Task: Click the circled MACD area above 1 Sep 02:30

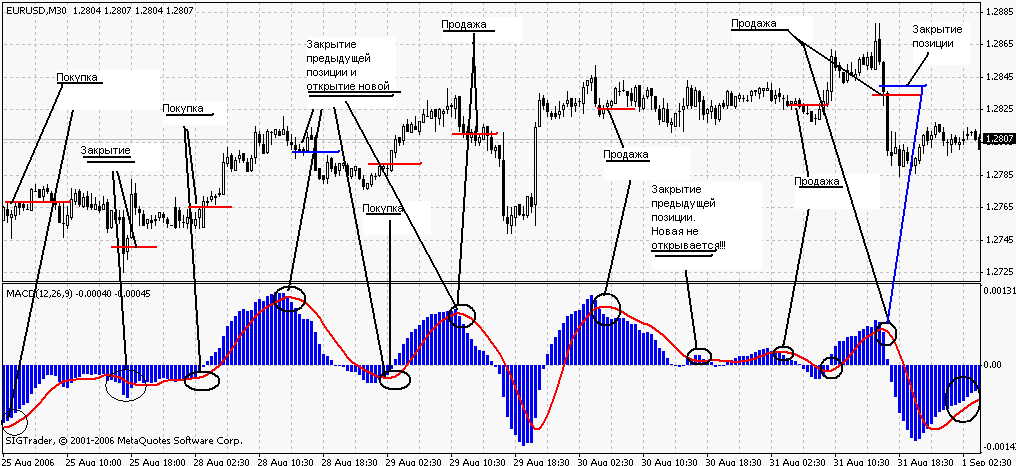Action: coord(965,398)
